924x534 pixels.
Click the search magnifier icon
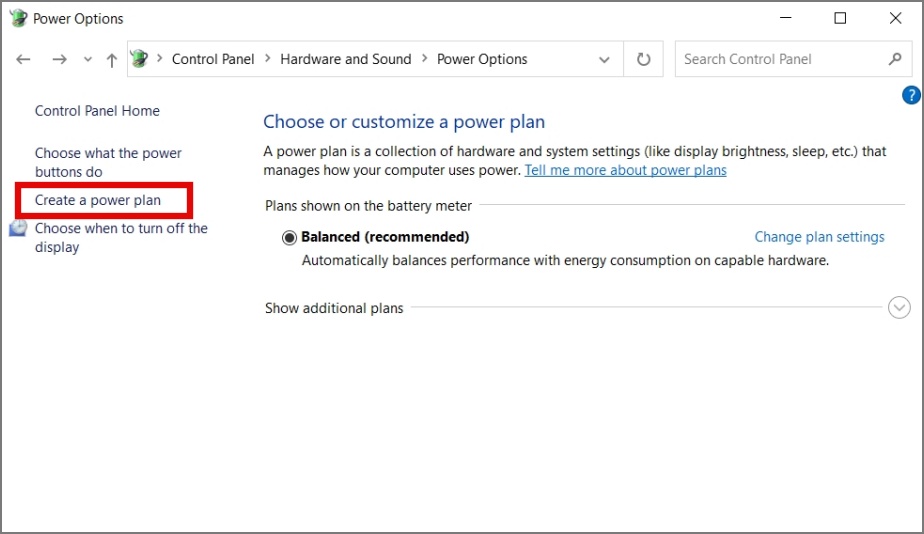coord(895,59)
